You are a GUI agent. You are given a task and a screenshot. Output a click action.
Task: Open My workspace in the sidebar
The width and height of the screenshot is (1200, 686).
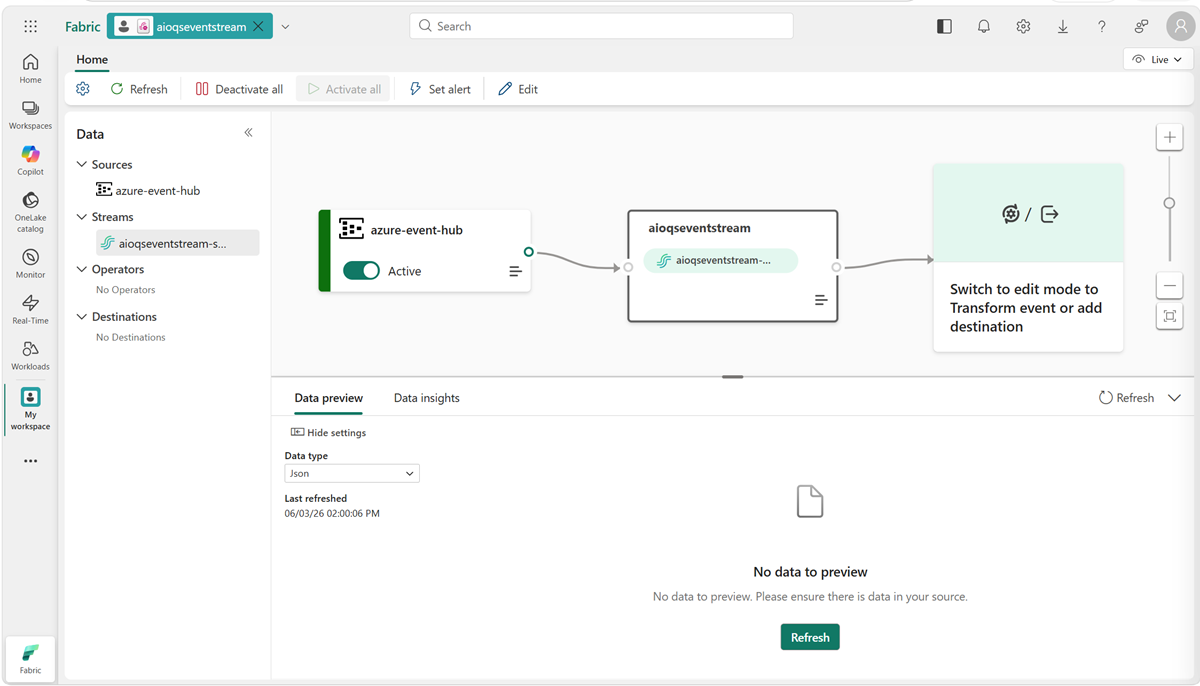click(31, 410)
